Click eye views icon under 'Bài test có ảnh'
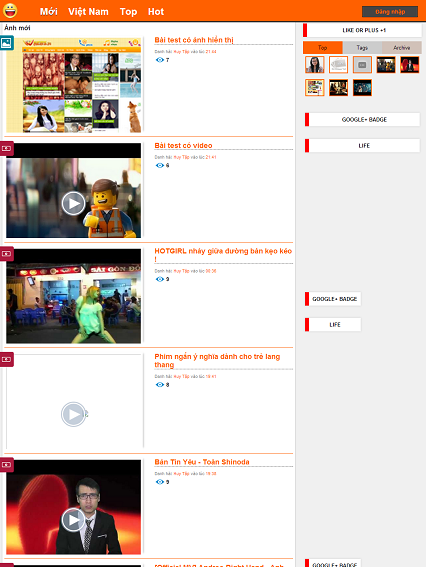Viewport: 426px width, 567px height. coord(160,60)
